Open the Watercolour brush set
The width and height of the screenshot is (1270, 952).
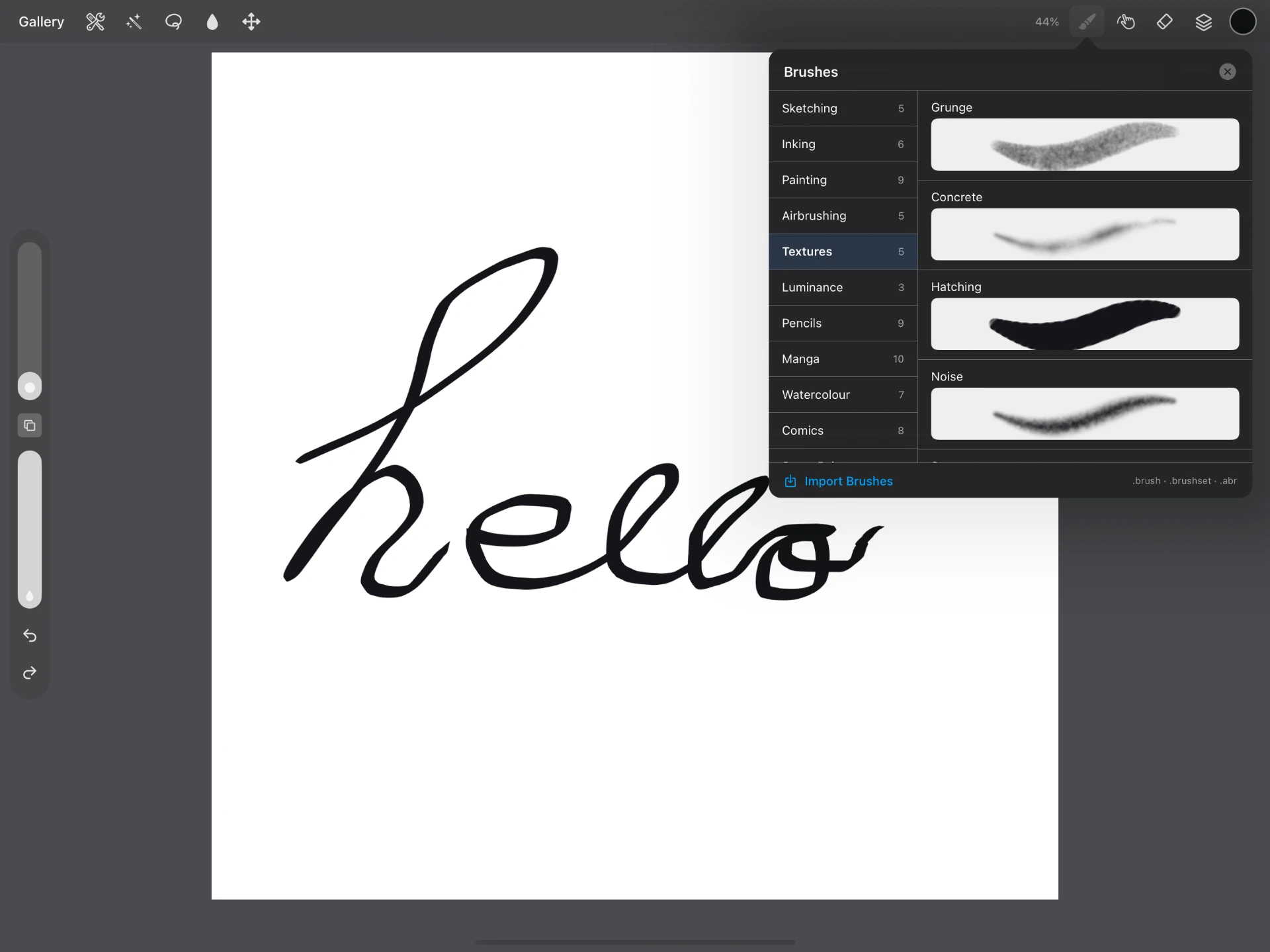point(843,394)
